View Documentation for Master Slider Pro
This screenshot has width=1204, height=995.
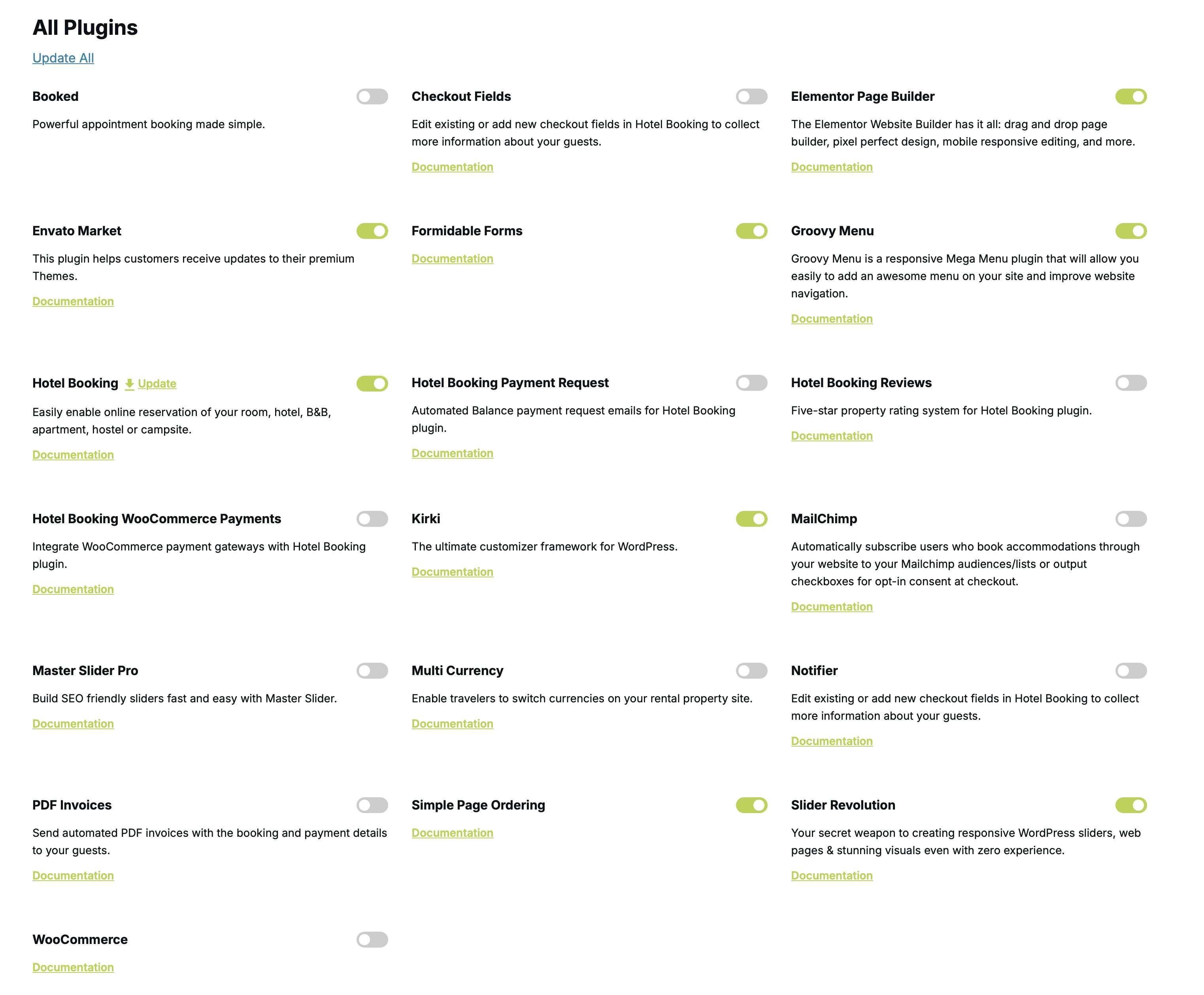point(73,724)
